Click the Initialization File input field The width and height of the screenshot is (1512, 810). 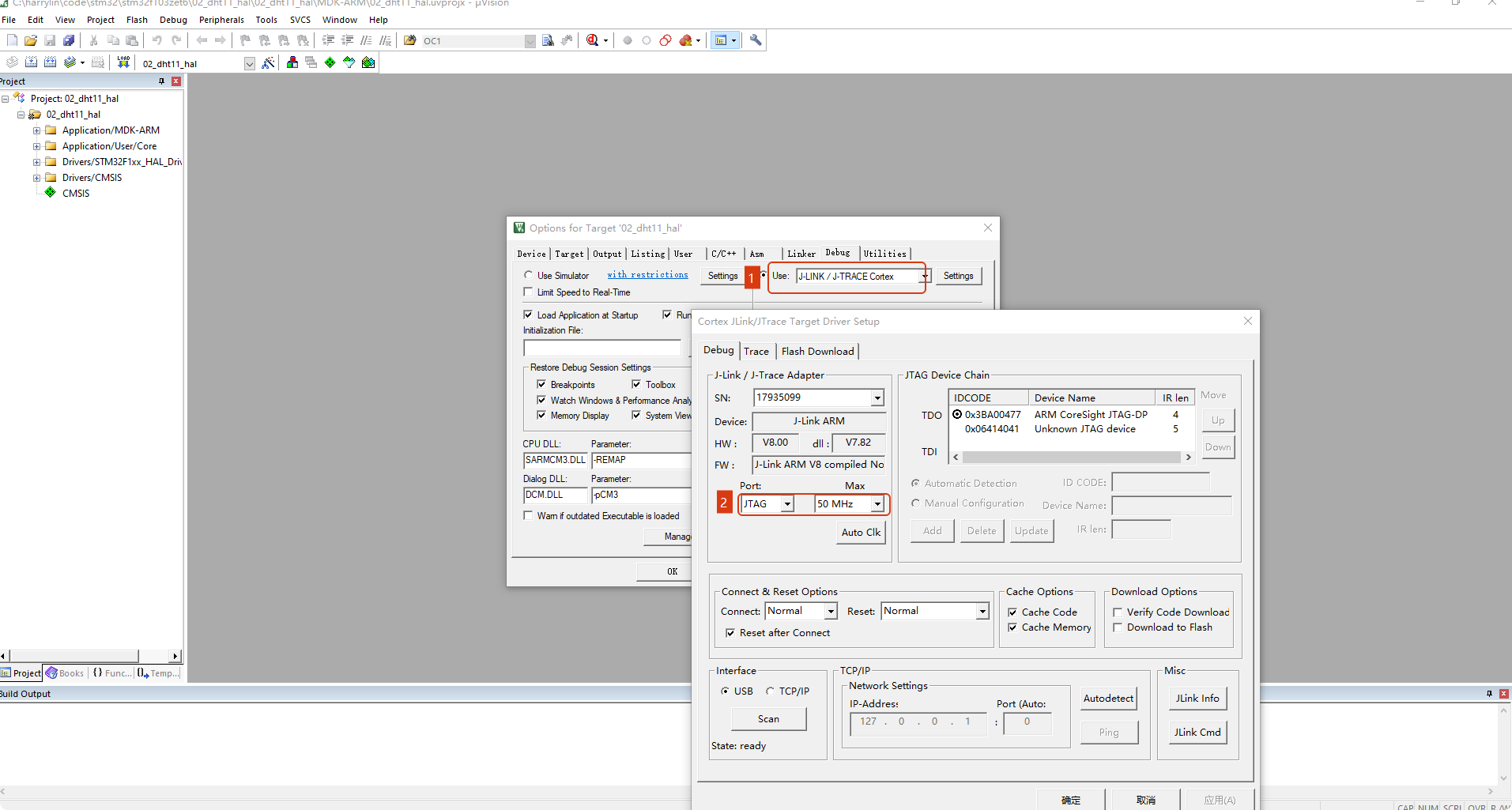[x=602, y=348]
